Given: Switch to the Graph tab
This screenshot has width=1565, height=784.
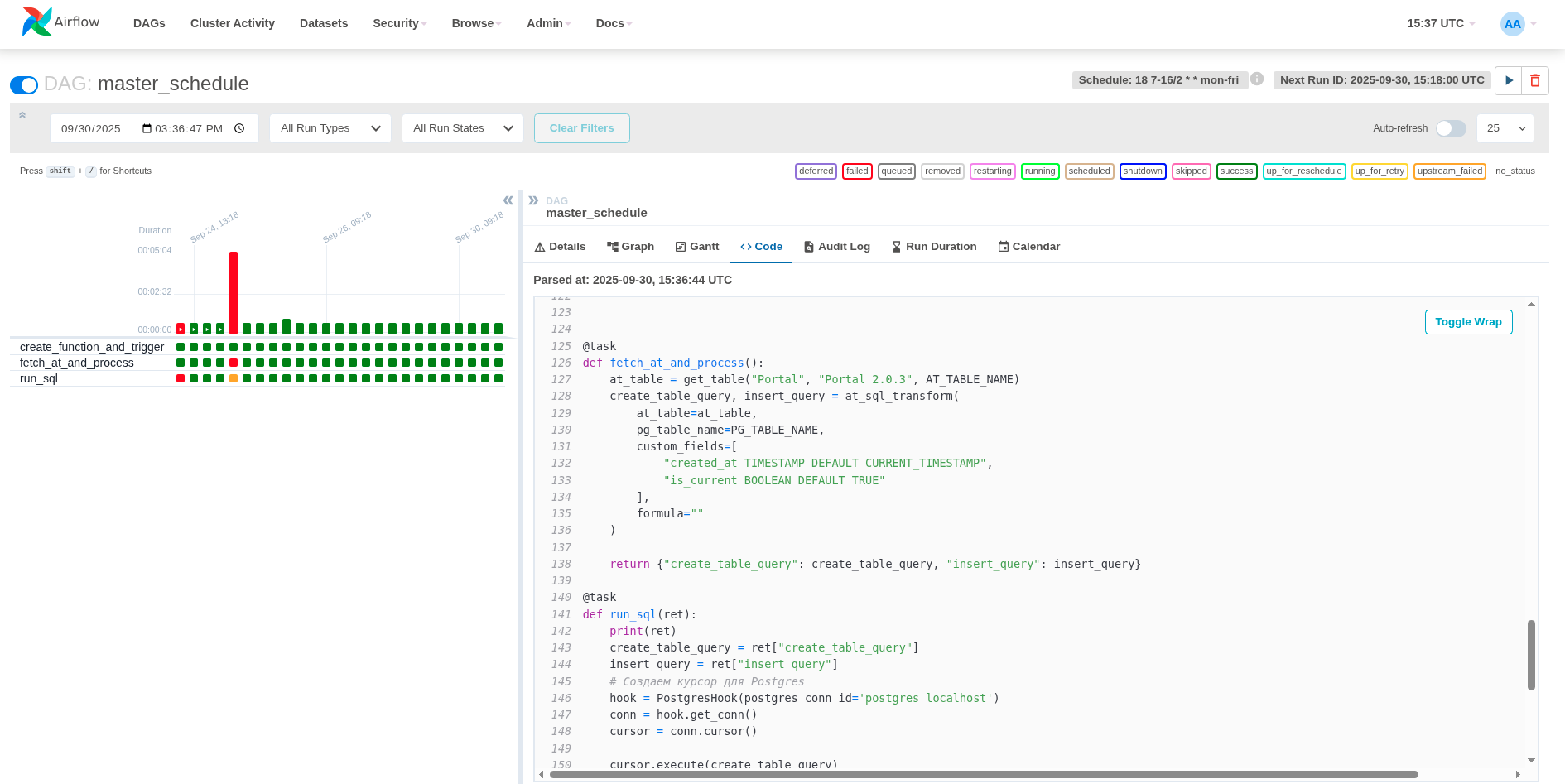Looking at the screenshot, I should pyautogui.click(x=630, y=247).
